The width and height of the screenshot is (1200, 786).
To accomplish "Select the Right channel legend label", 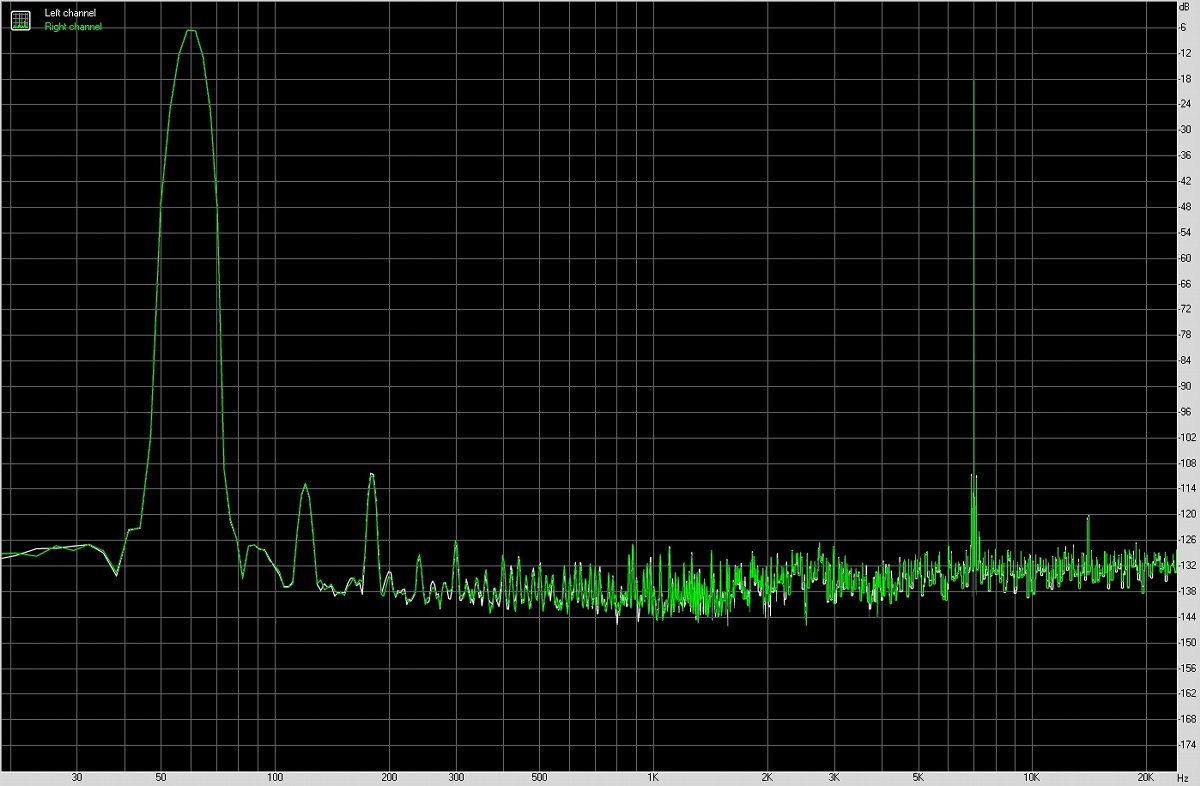I will click(x=73, y=27).
